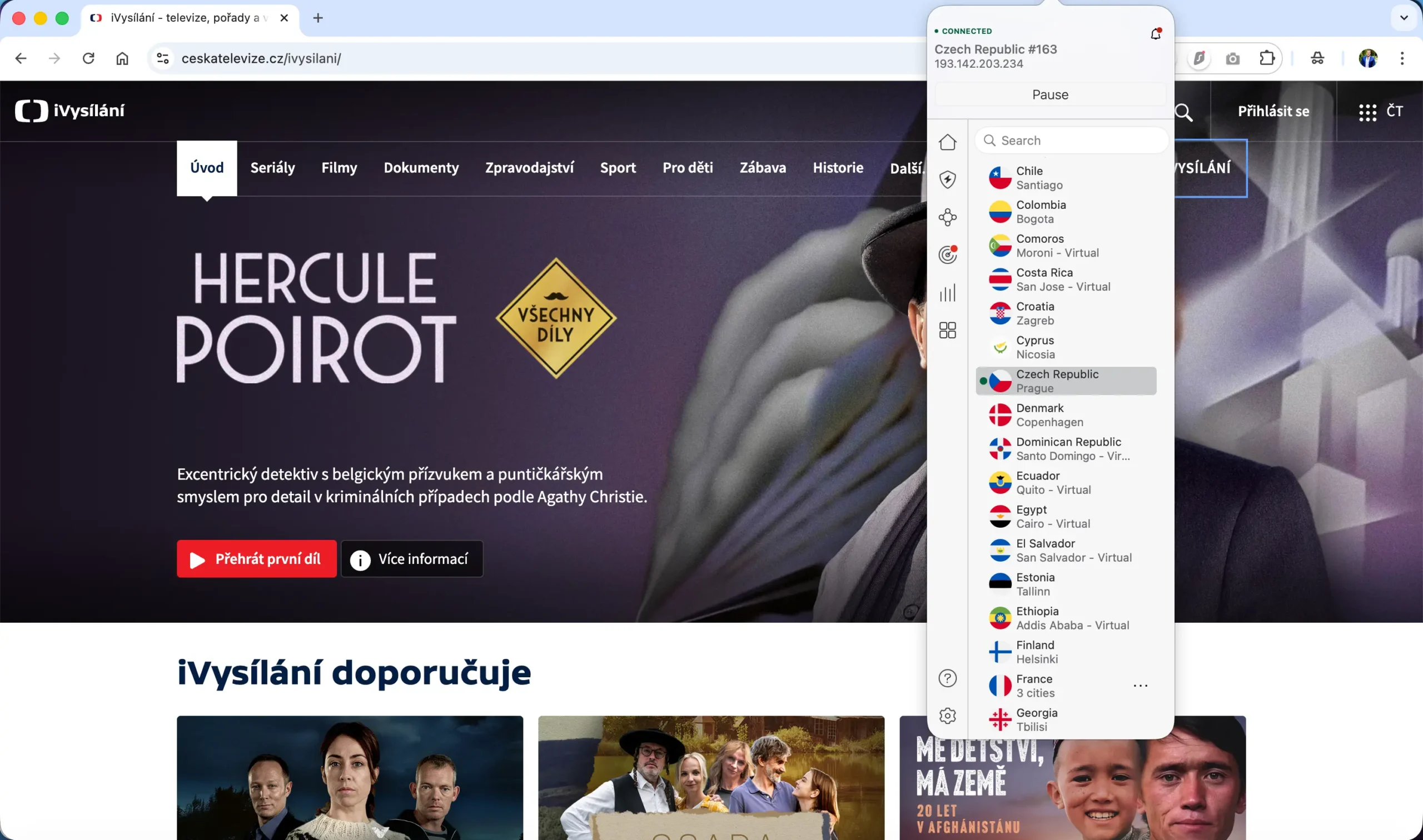The height and width of the screenshot is (840, 1423).
Task: Open the Dedicated IP target icon with notification dot
Action: tap(948, 254)
